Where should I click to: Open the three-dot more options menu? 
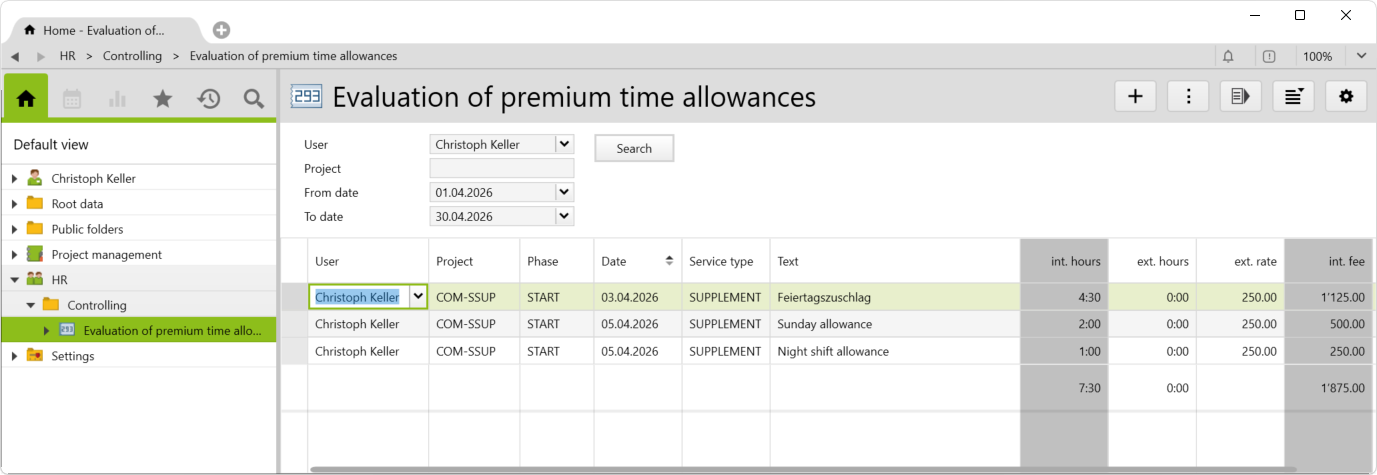click(x=1188, y=96)
